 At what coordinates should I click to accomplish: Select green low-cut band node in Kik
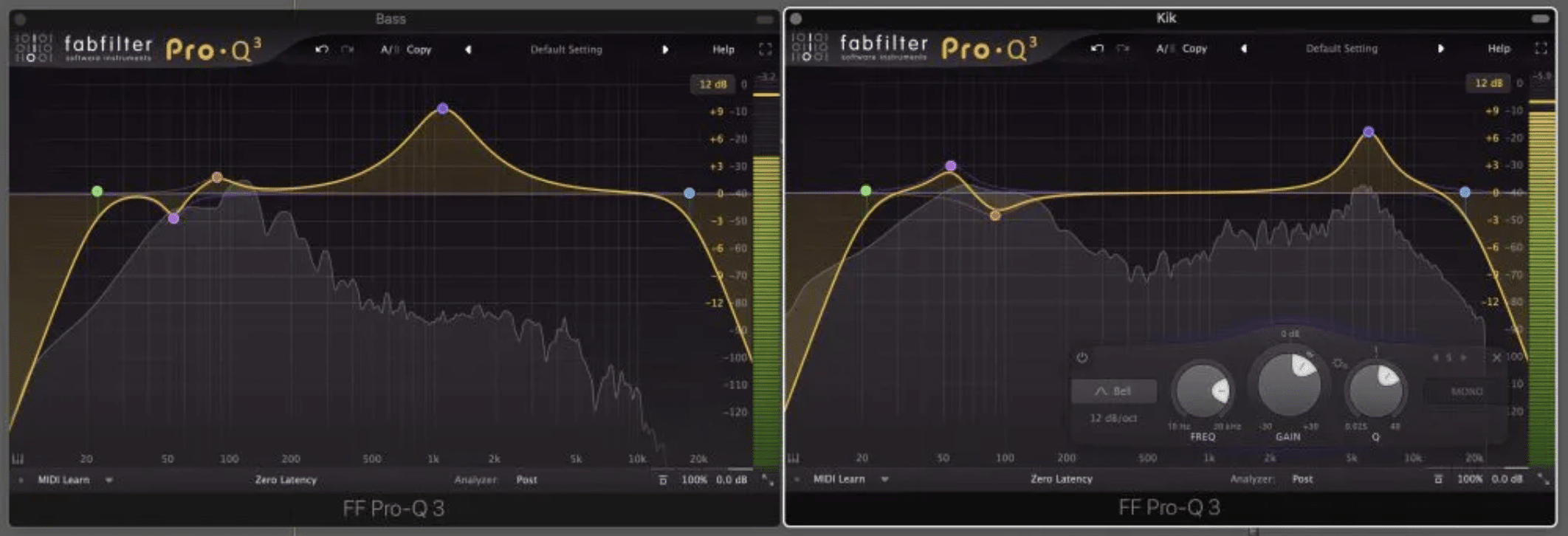866,190
